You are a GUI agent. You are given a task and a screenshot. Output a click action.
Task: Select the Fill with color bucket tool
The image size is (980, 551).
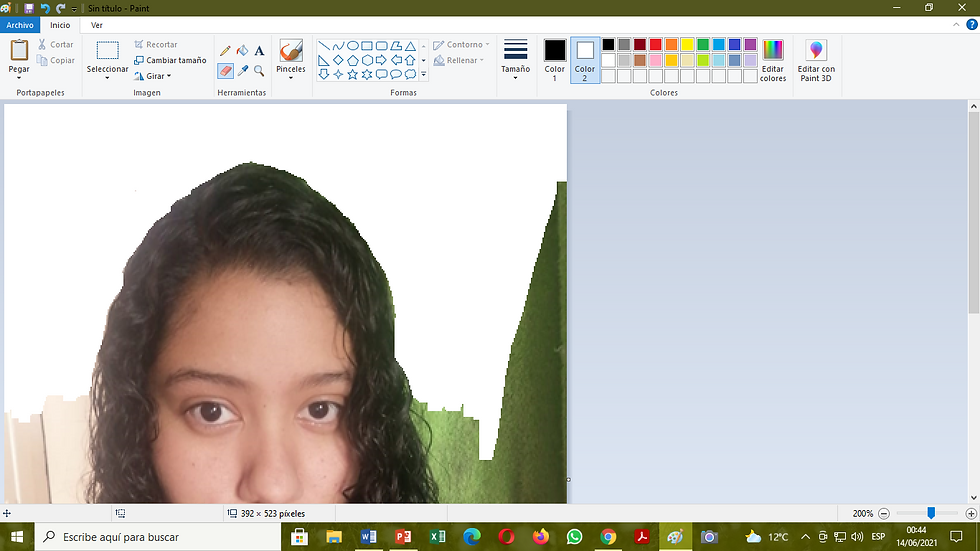242,51
